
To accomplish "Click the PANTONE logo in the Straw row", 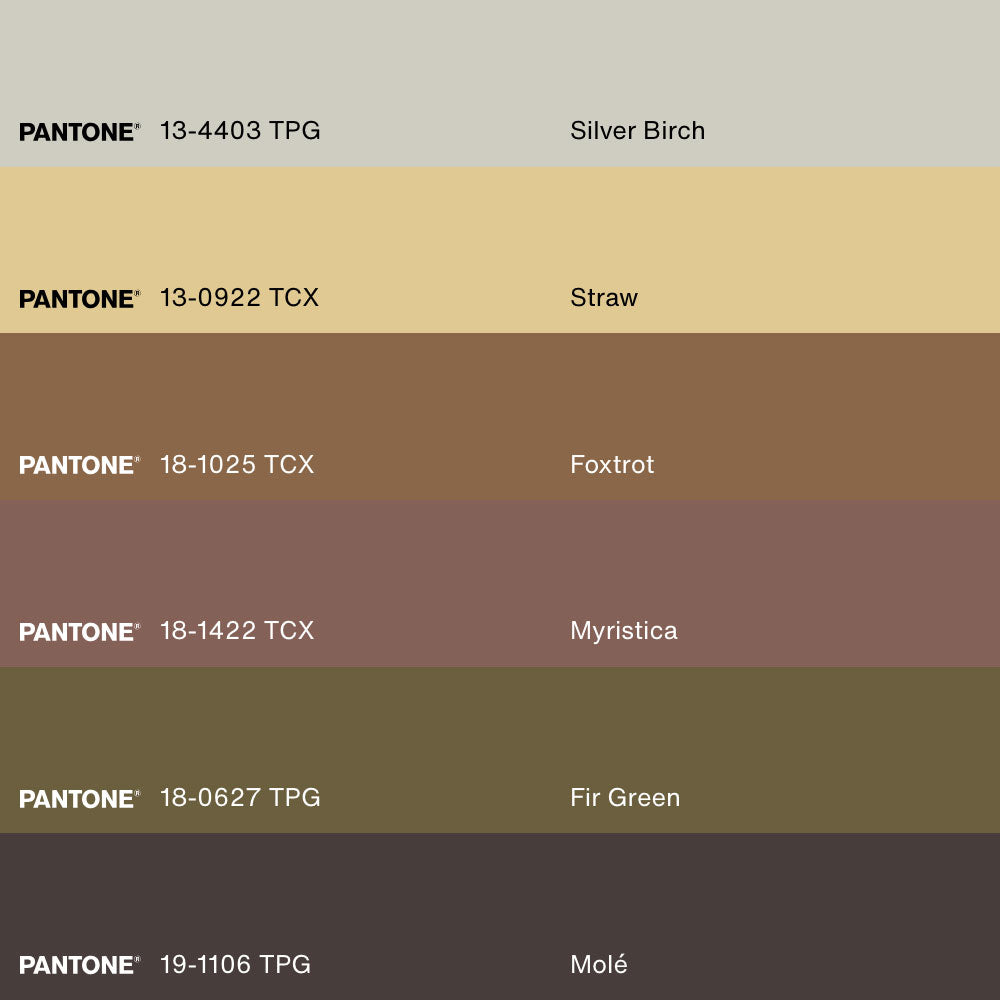I will click(79, 299).
